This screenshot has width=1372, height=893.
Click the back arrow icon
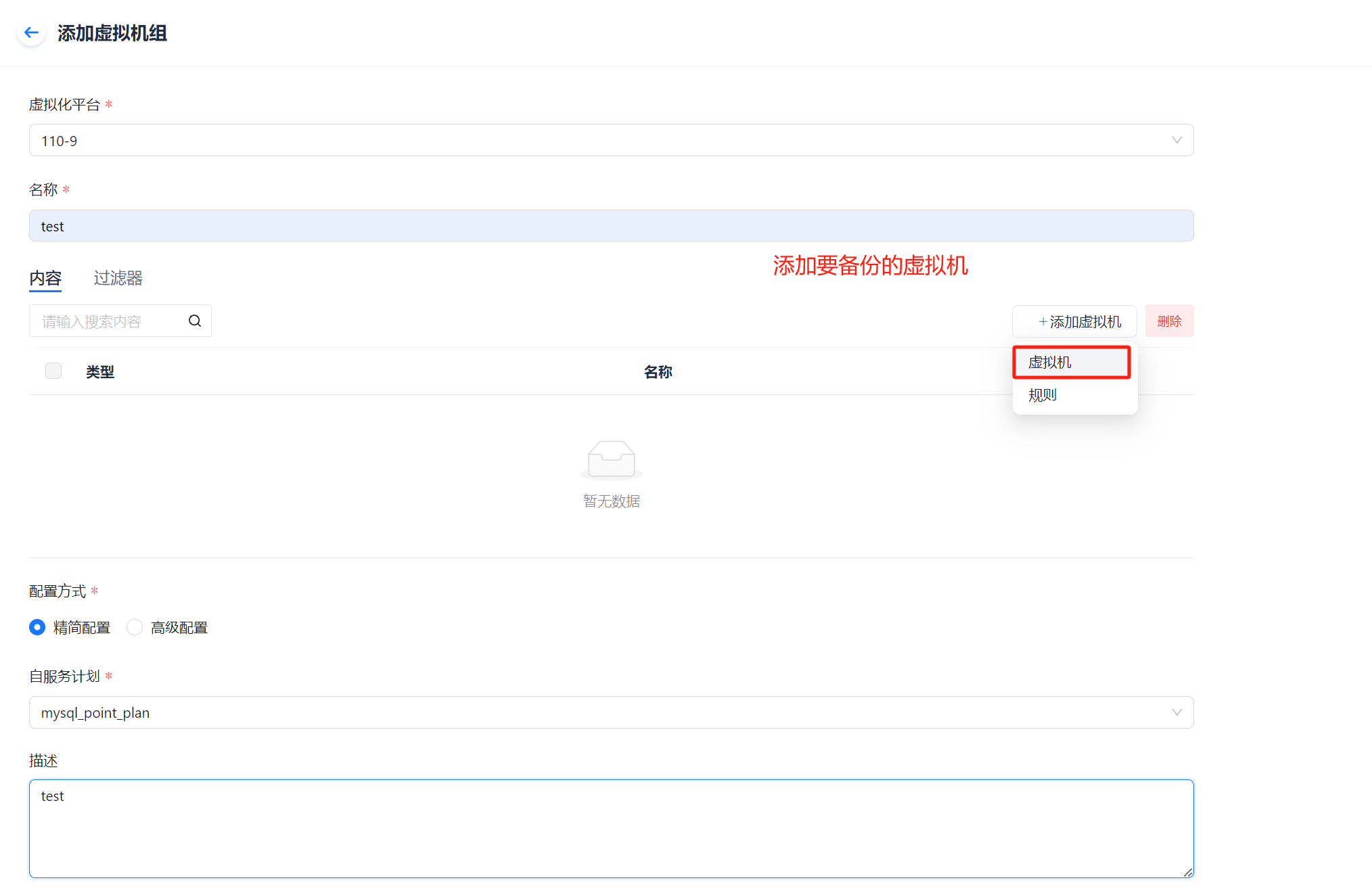(x=31, y=32)
